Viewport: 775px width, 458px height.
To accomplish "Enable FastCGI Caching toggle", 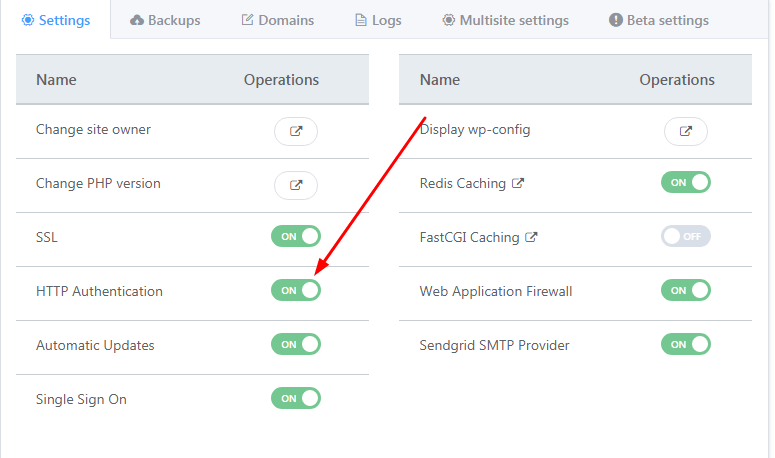I will pos(686,236).
